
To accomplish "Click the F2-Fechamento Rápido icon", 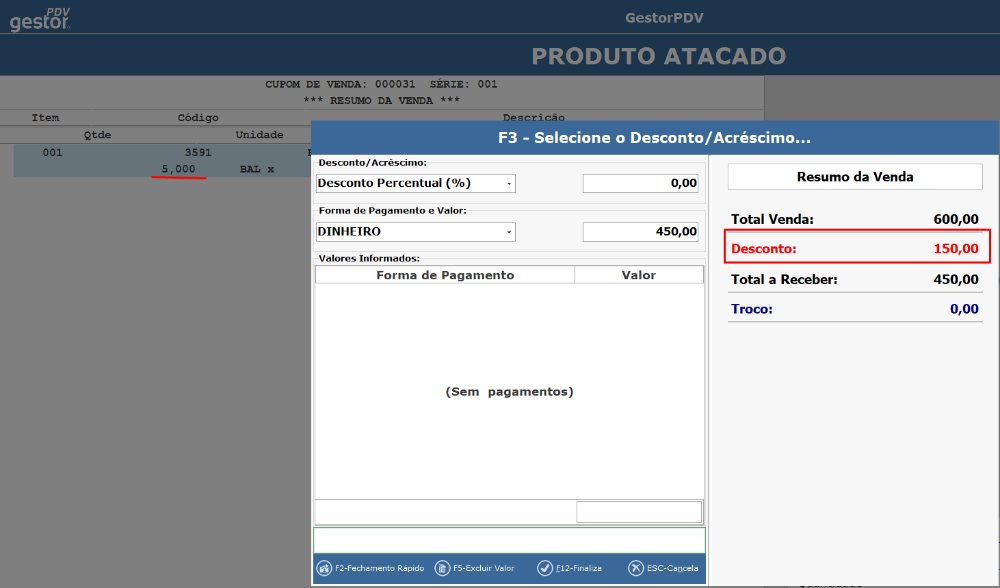I will [324, 568].
